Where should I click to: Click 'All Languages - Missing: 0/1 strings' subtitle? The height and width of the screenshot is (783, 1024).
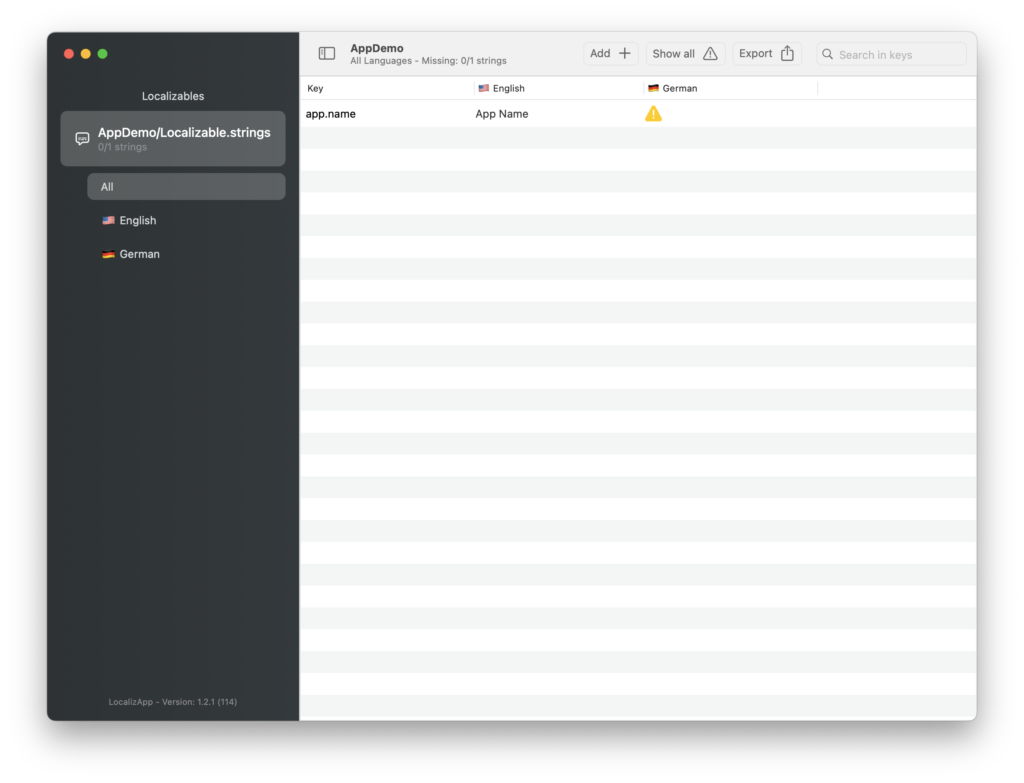coord(428,61)
